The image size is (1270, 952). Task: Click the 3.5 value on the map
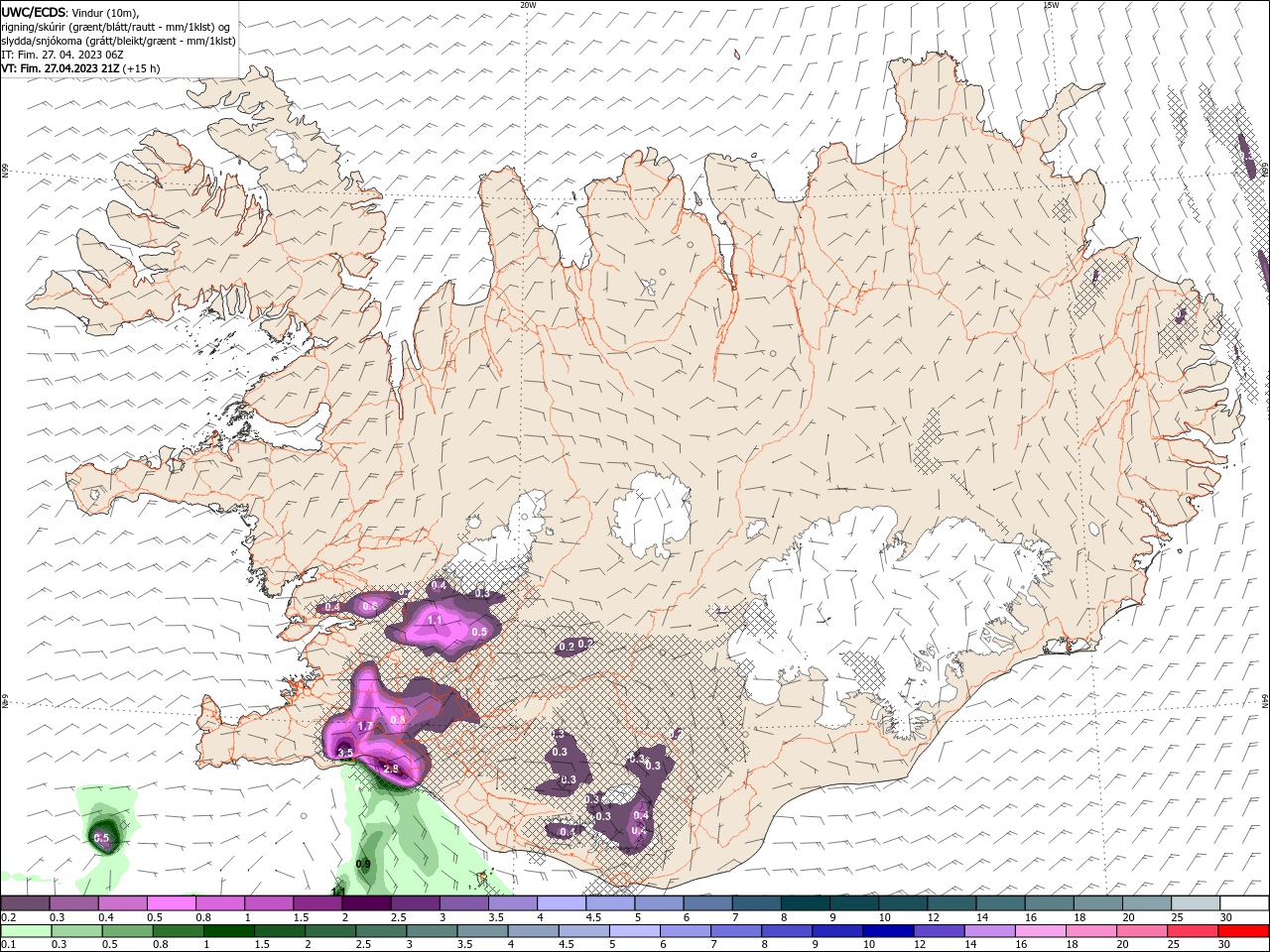[x=345, y=754]
